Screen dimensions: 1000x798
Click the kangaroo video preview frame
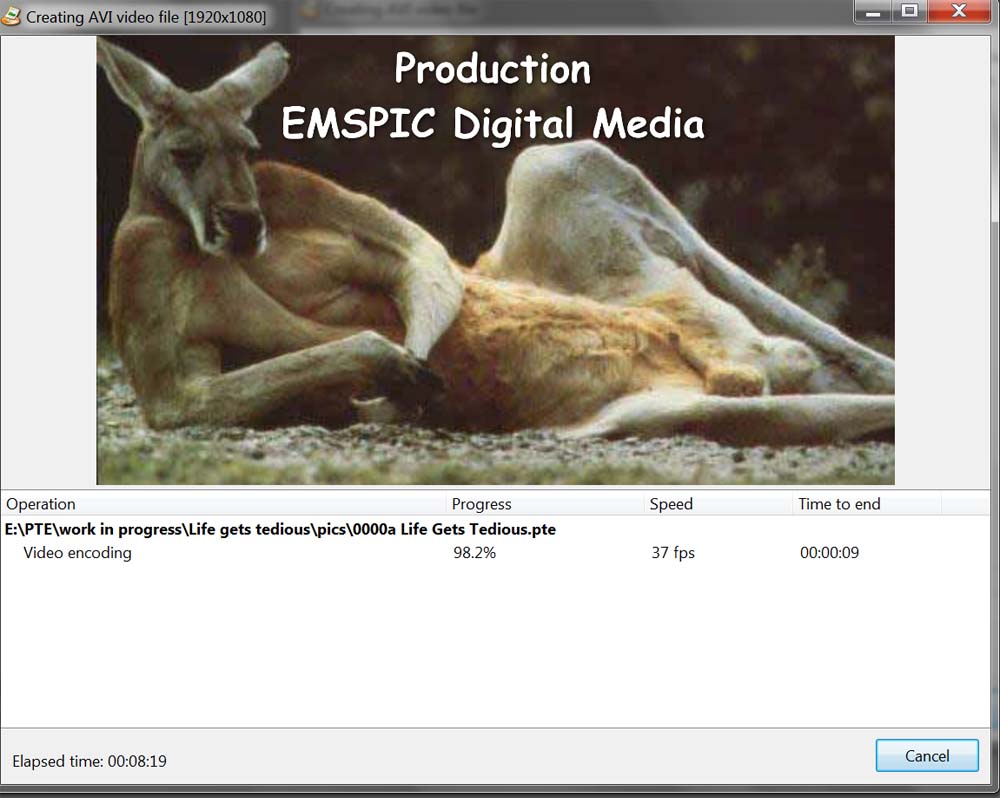[x=496, y=260]
